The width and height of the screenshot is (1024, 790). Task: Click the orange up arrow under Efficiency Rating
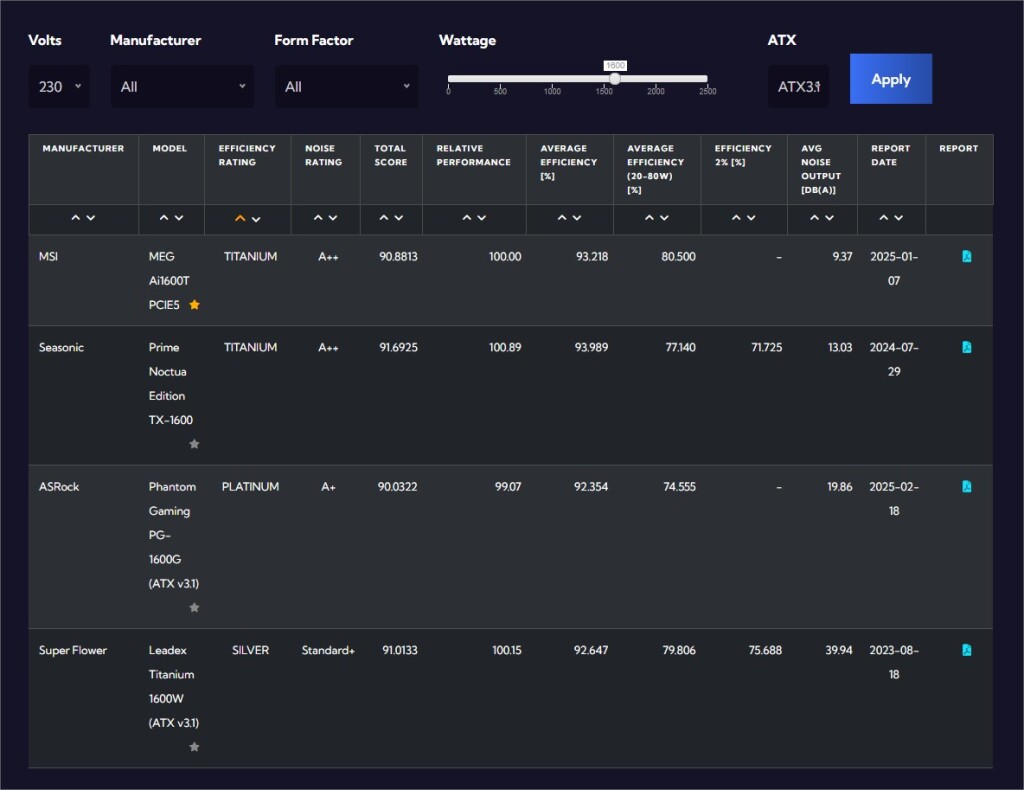pyautogui.click(x=240, y=219)
